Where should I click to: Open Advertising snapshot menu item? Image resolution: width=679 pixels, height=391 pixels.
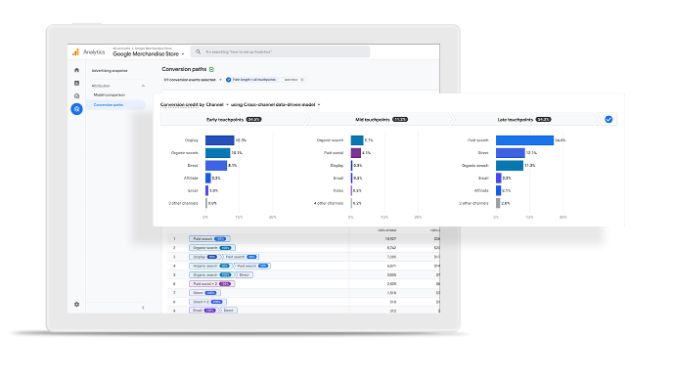(x=110, y=71)
